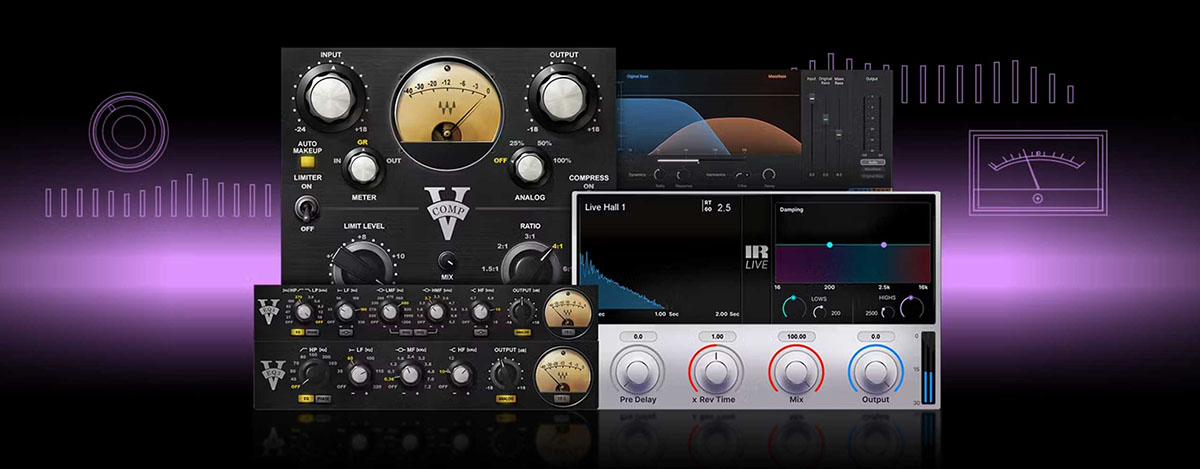Click the V-EQ3 Output knob

(505, 372)
